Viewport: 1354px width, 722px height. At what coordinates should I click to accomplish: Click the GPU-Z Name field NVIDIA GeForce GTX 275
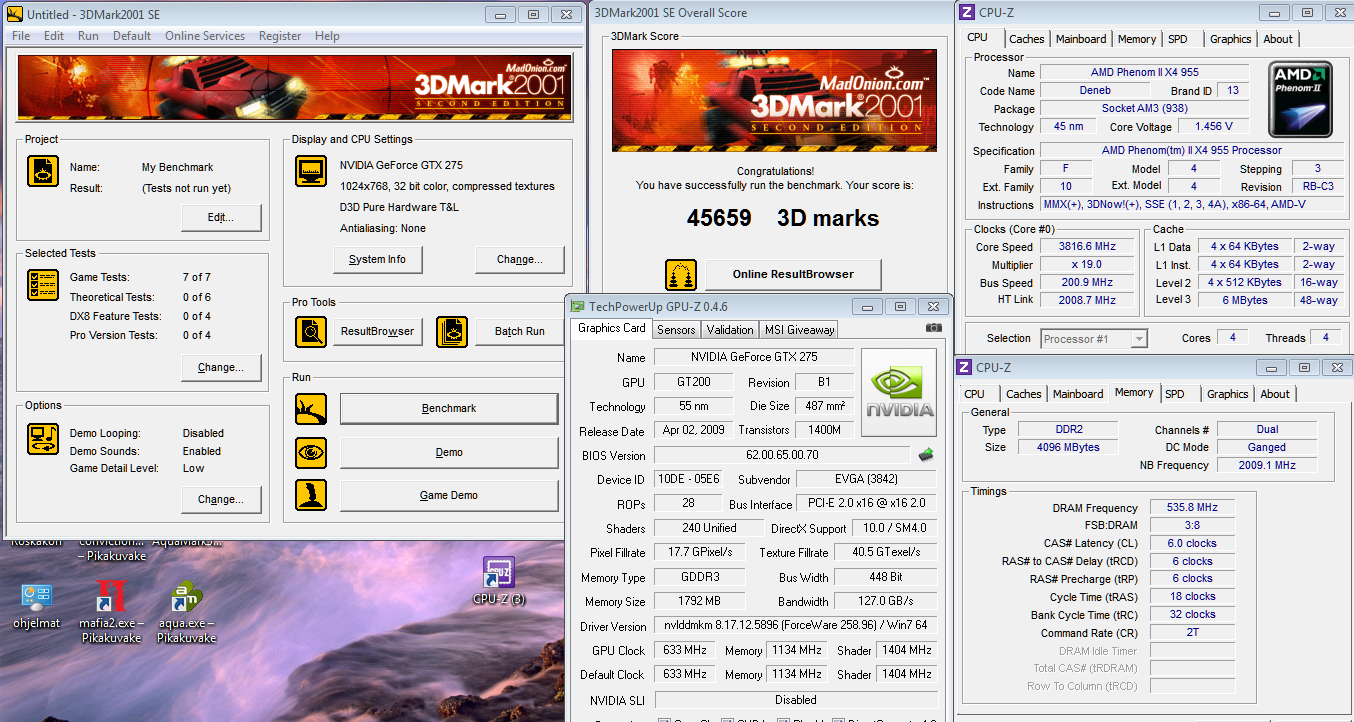(x=754, y=357)
